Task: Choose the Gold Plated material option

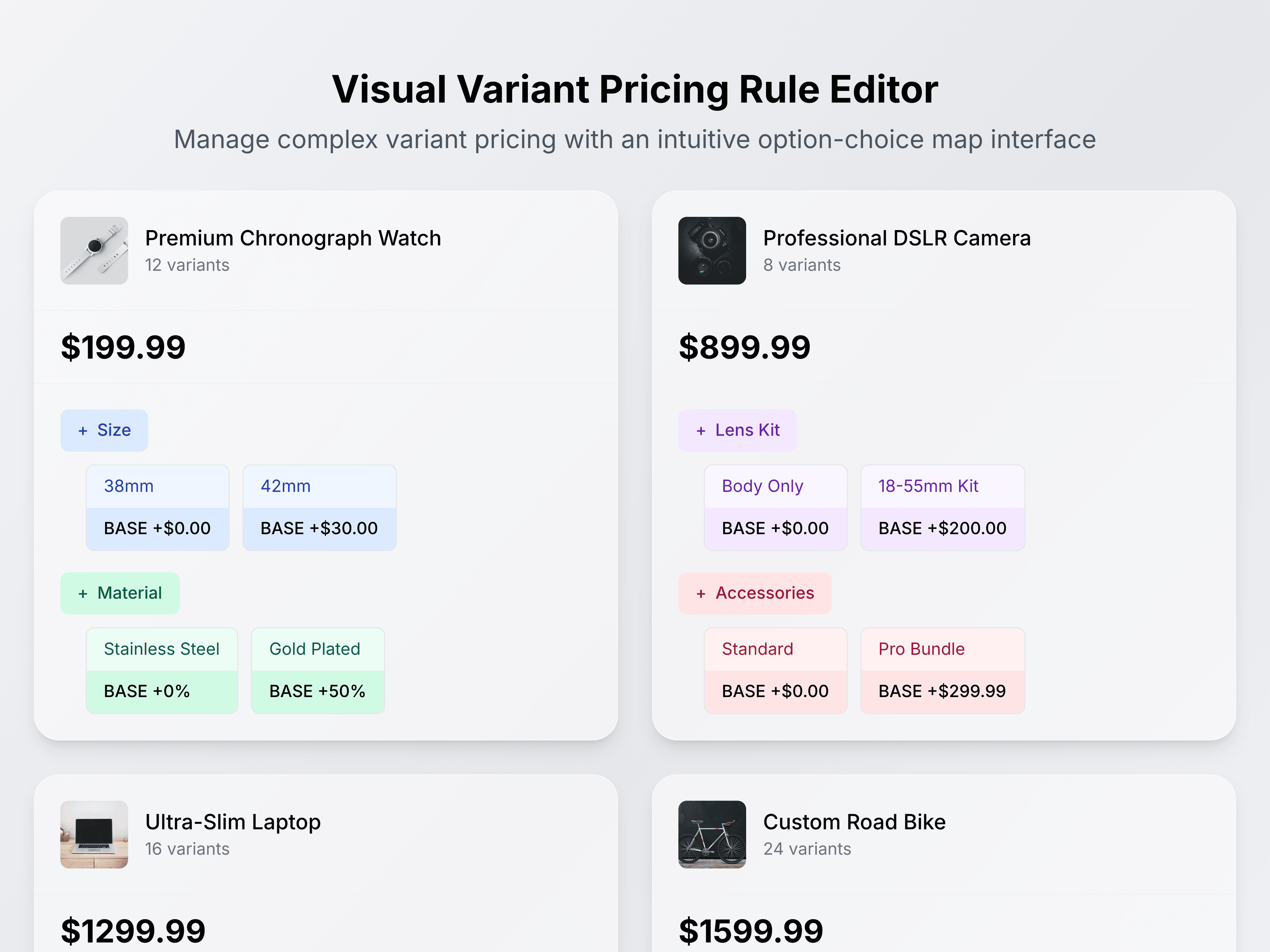Action: point(317,649)
